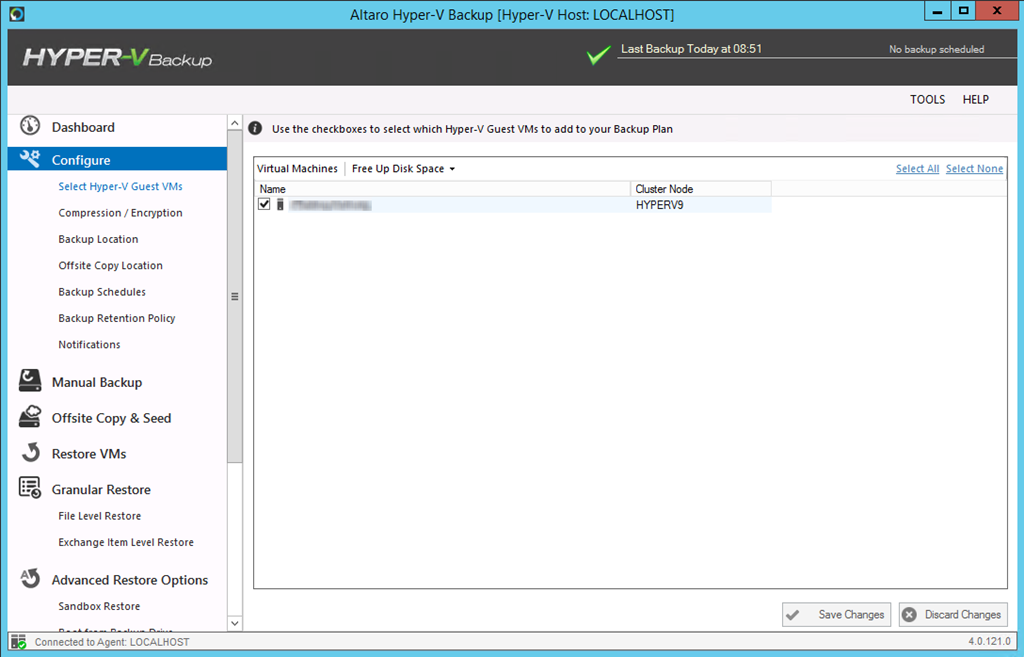Click the sidebar scroll down arrow
This screenshot has height=657, width=1024.
235,624
